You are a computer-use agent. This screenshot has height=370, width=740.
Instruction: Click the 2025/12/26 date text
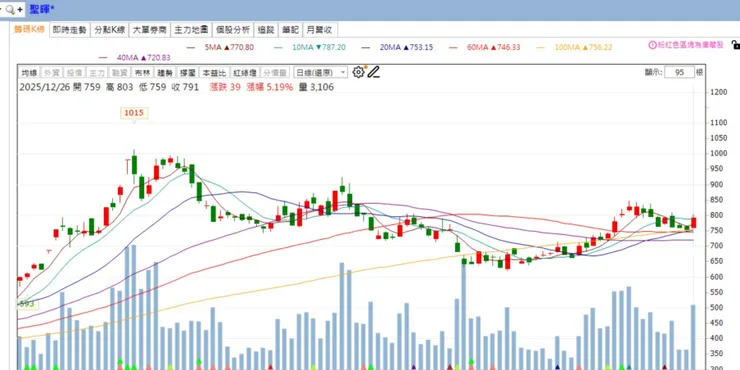point(45,87)
